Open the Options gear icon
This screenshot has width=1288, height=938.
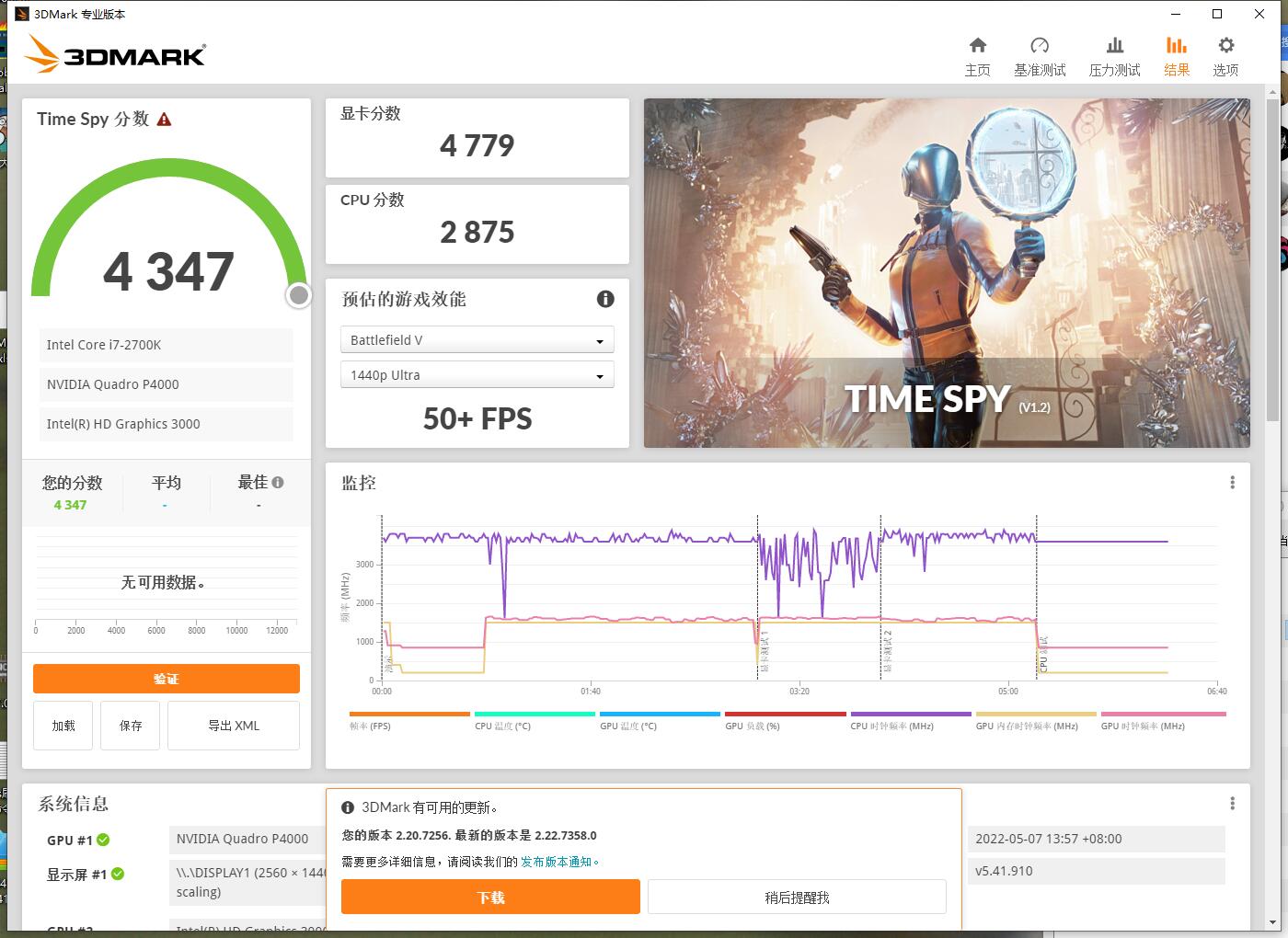[x=1225, y=45]
